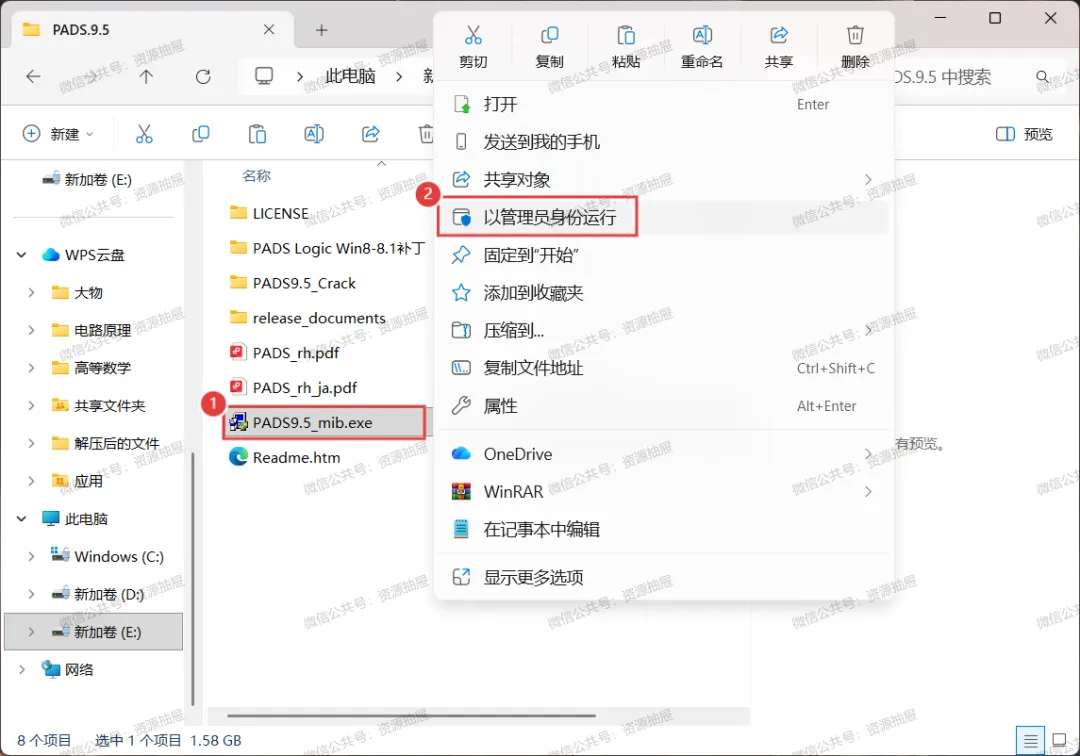Switch to large icons view
Viewport: 1080px width, 756px height.
(1059, 741)
